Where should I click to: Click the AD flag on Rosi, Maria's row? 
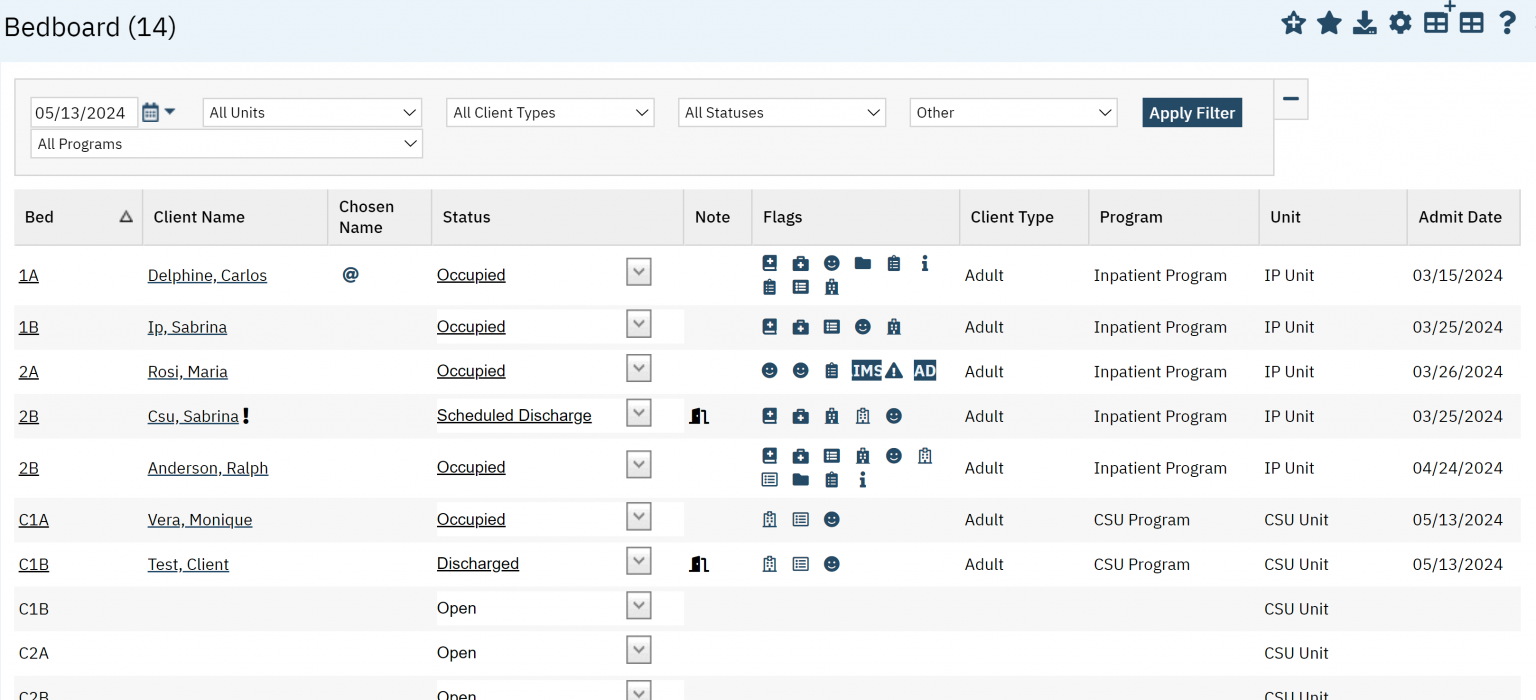pos(925,371)
